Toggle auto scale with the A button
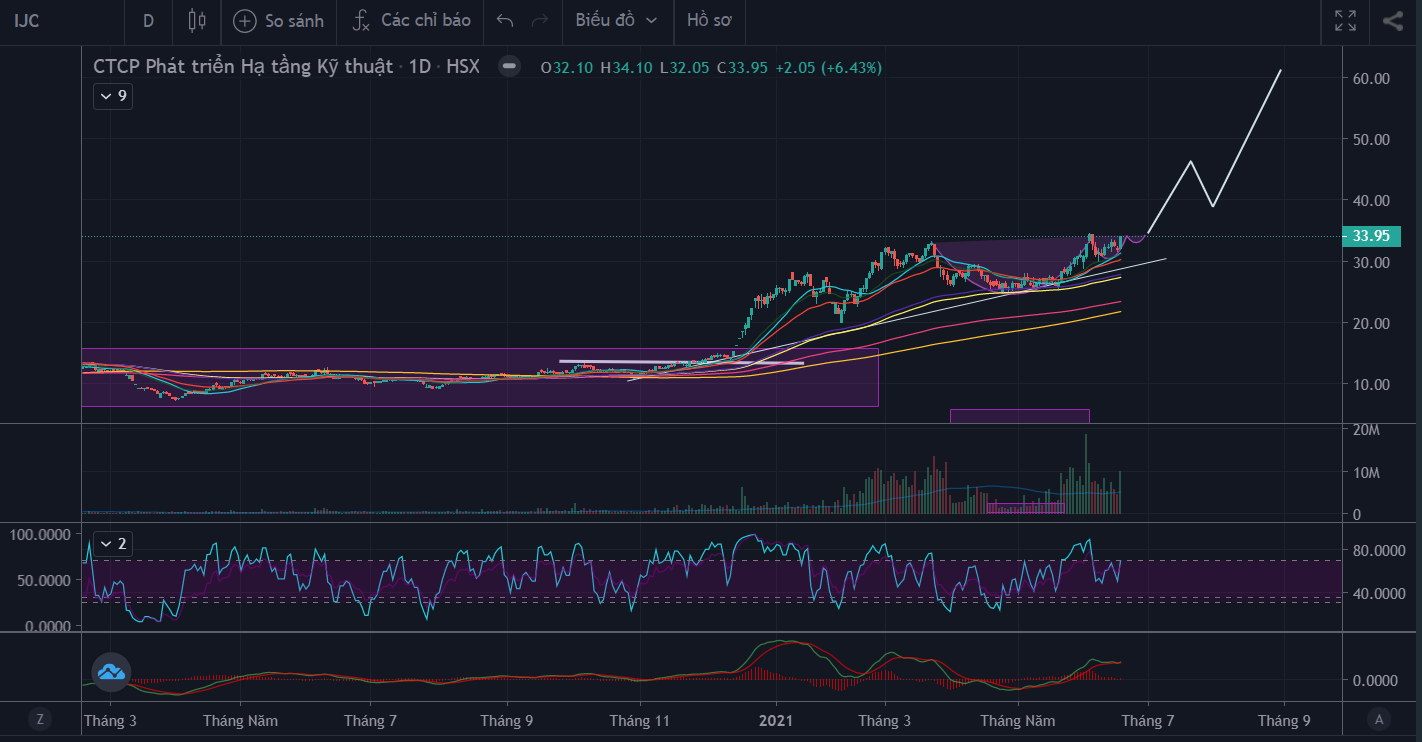 1379,718
